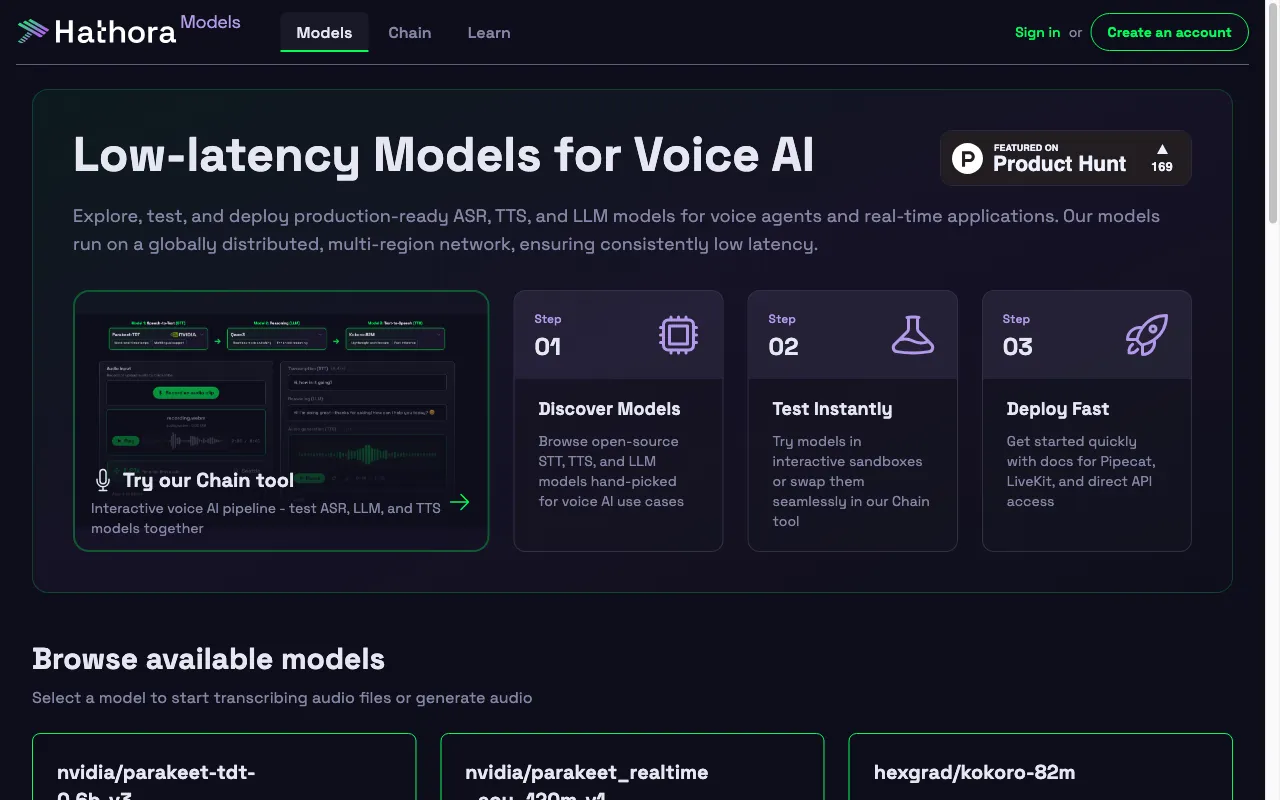
Task: Click the green arrow on Chain tool card
Action: [460, 502]
